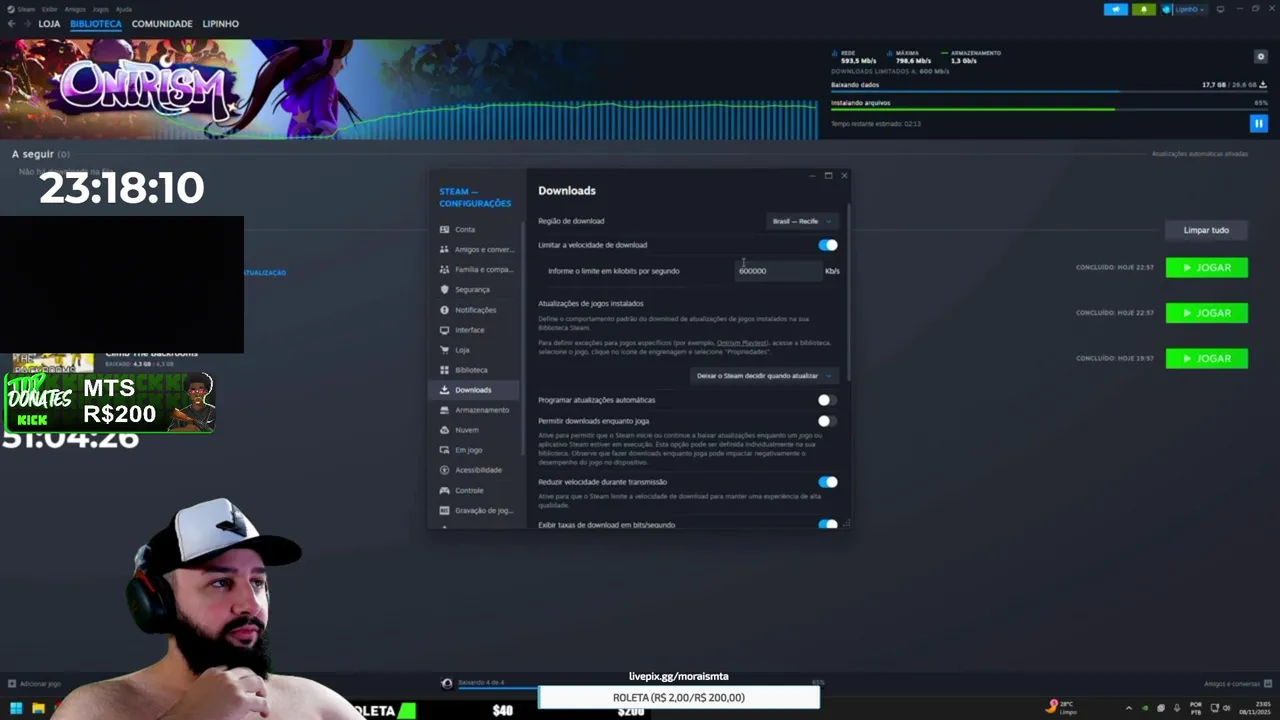This screenshot has width=1280, height=720.
Task: Select Loja cart entry in settings sidebar
Action: point(474,349)
